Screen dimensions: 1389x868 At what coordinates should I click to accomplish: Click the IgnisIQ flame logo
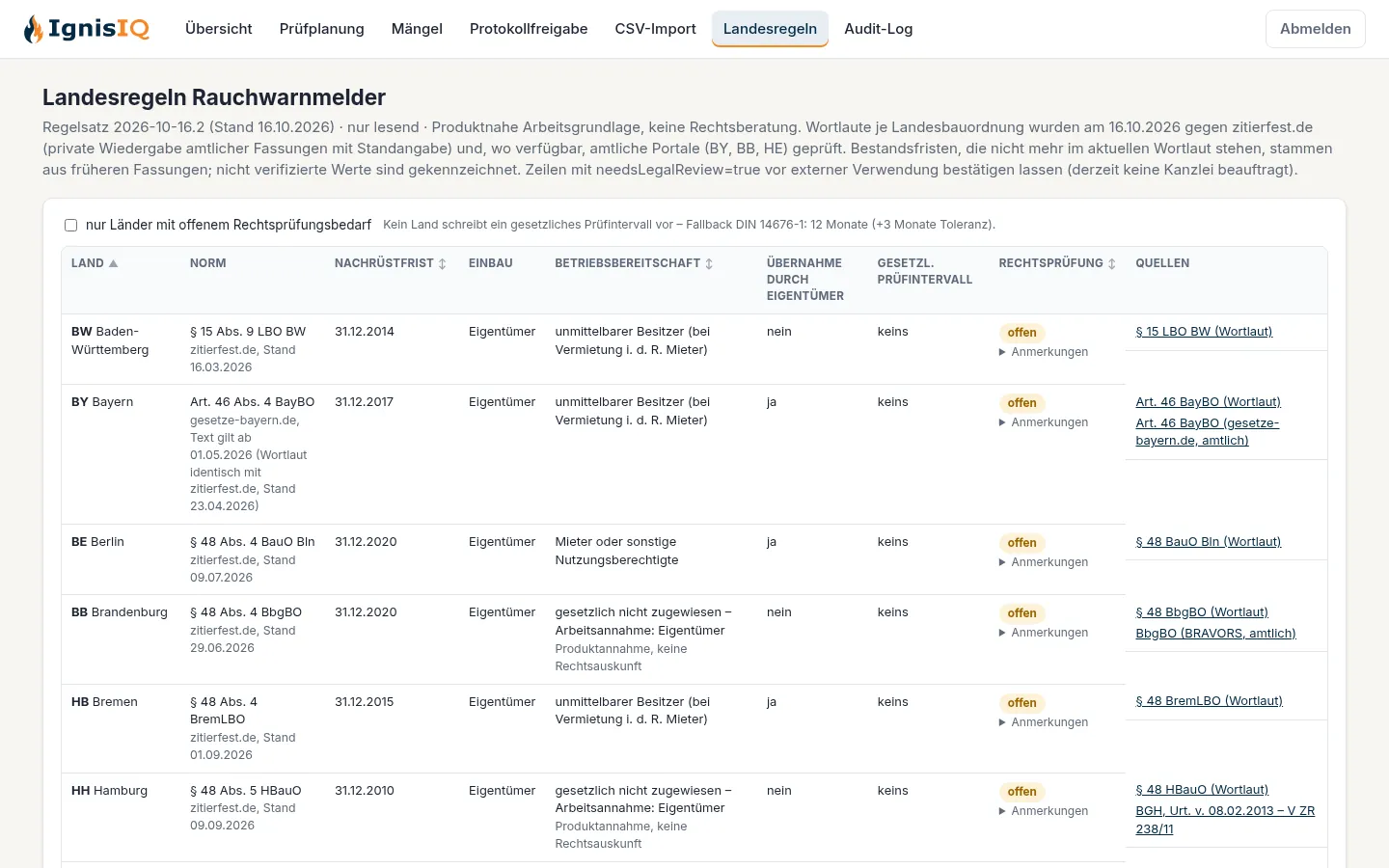pos(87,29)
